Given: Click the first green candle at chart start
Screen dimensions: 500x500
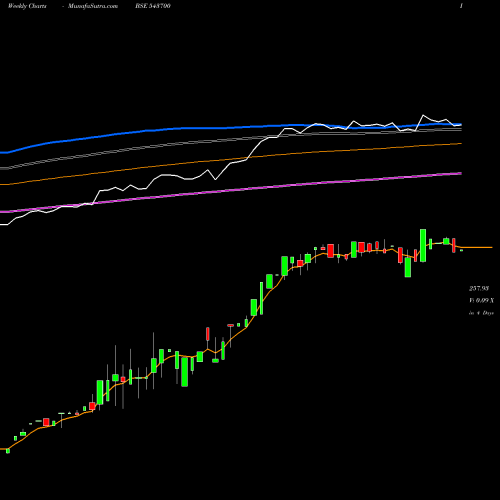Looking at the screenshot, I should point(8,451).
